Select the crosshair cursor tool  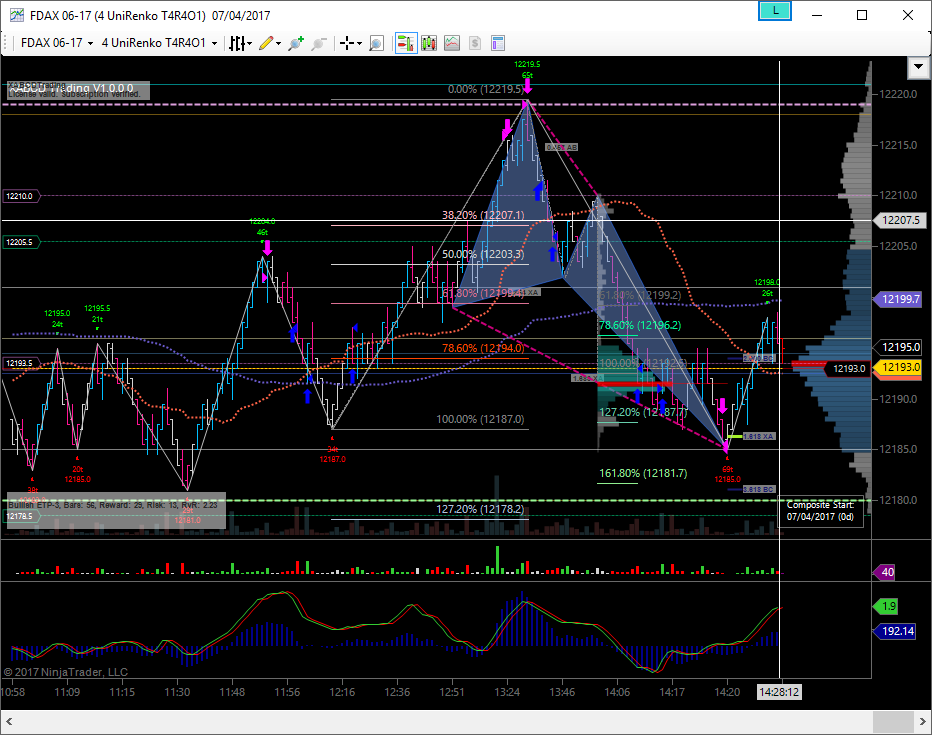point(347,43)
